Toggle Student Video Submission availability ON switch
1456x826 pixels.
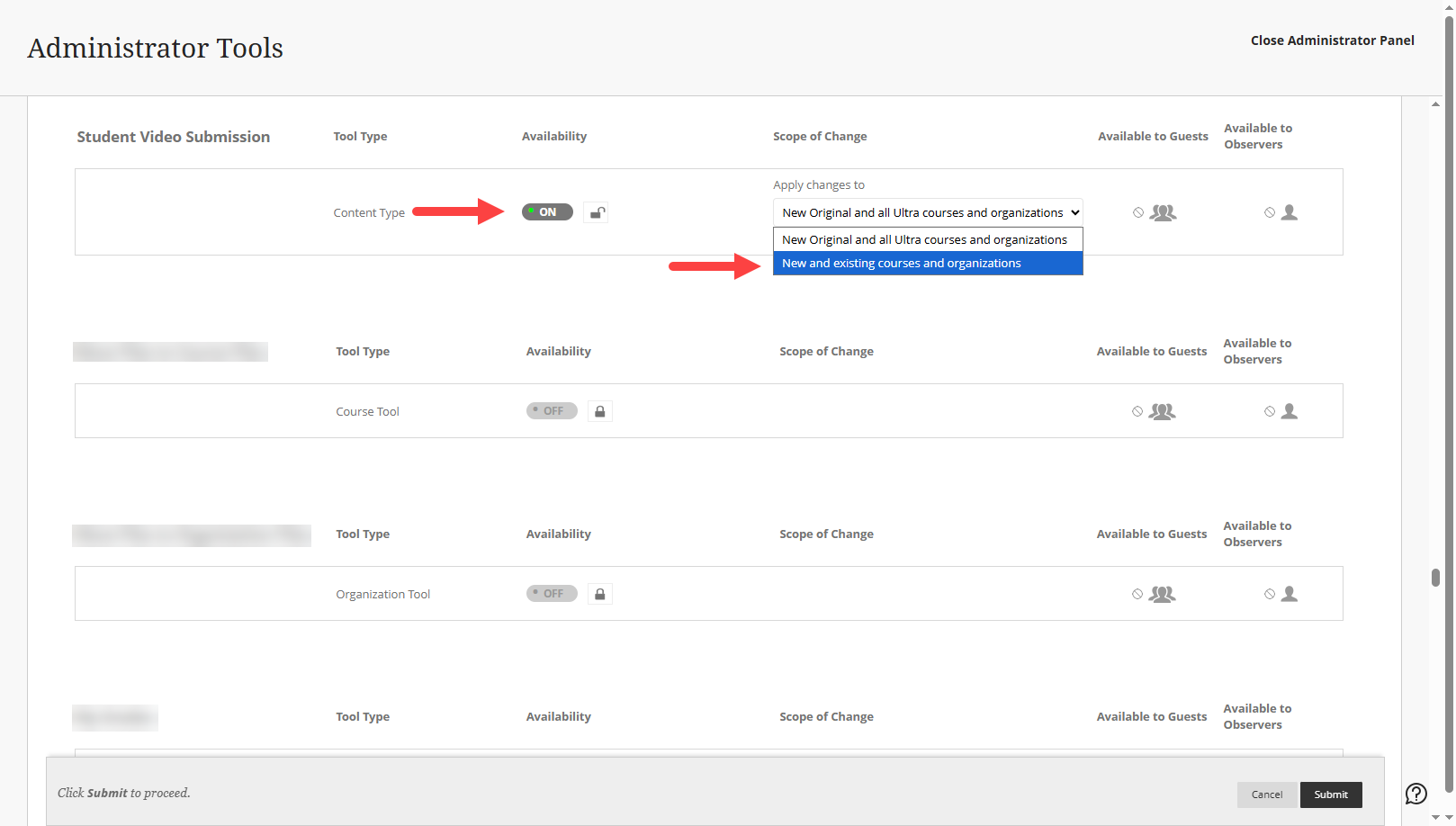(x=547, y=212)
